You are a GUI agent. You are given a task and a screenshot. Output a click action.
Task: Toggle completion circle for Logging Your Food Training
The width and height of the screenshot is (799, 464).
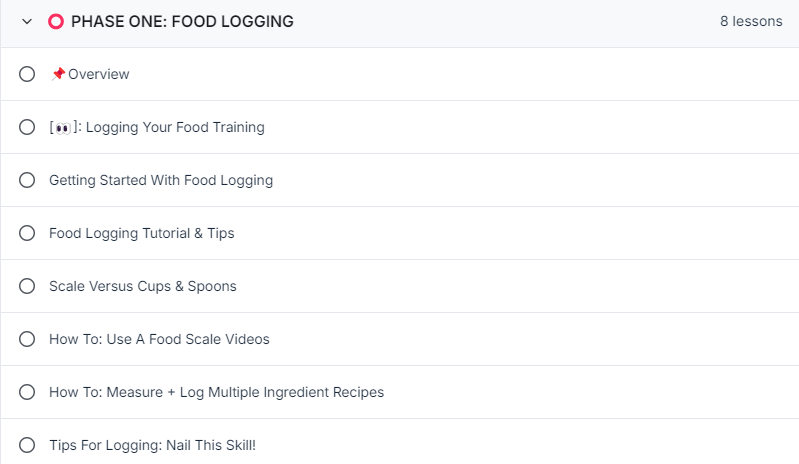point(27,127)
